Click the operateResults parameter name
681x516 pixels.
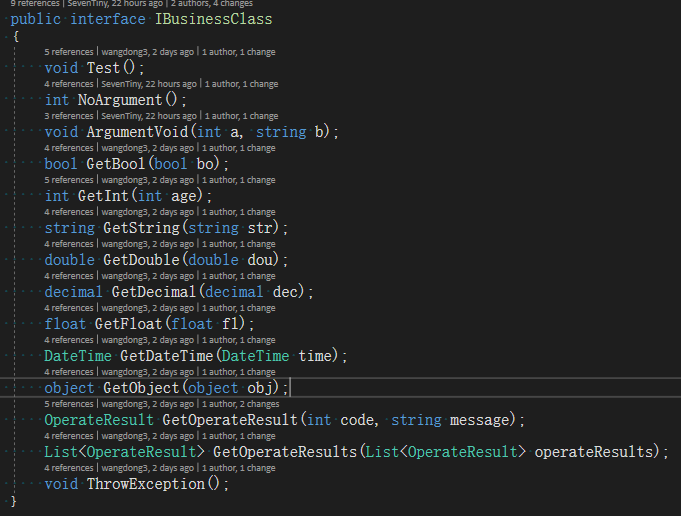click(x=596, y=452)
